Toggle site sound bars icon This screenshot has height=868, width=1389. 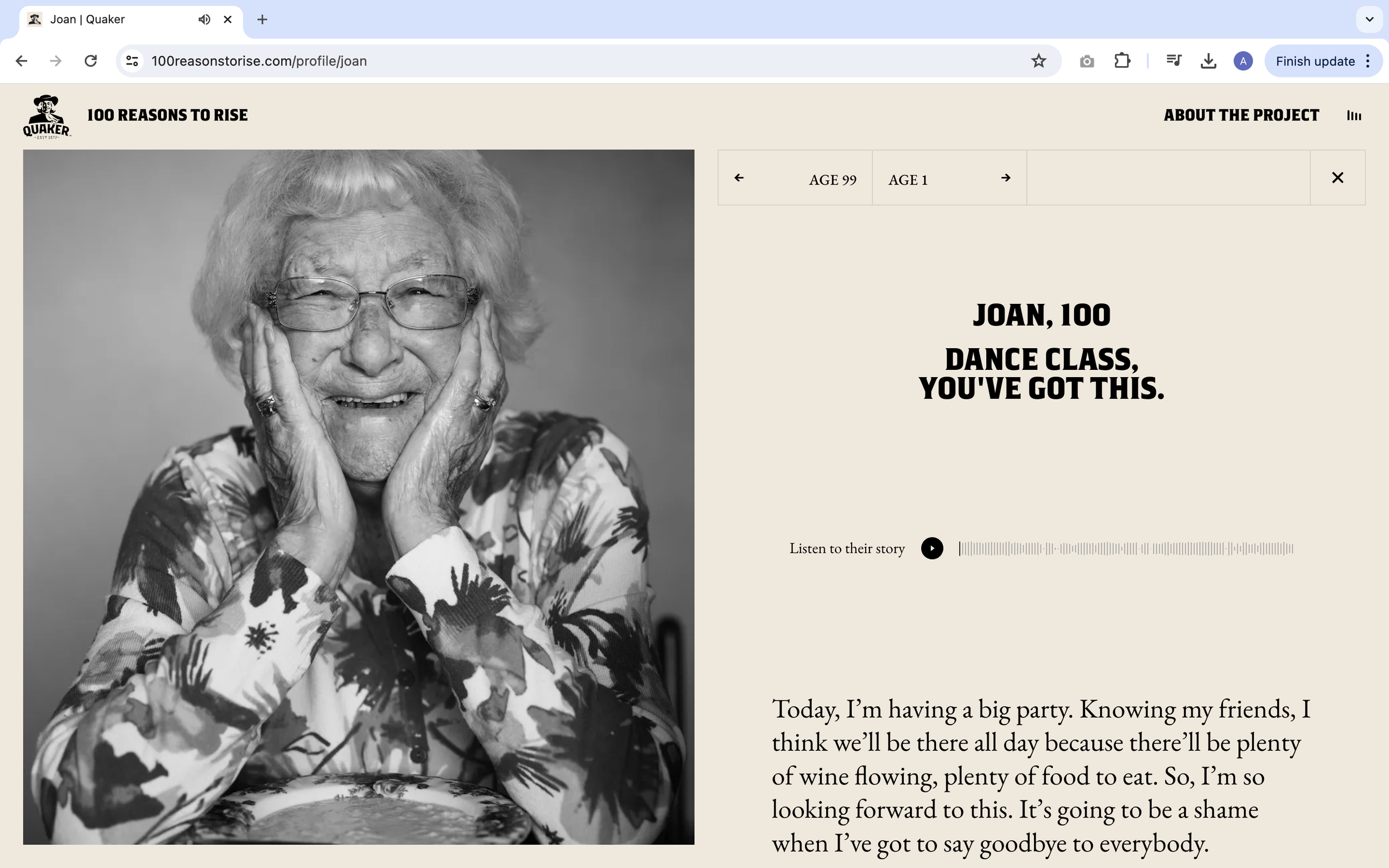1353,116
